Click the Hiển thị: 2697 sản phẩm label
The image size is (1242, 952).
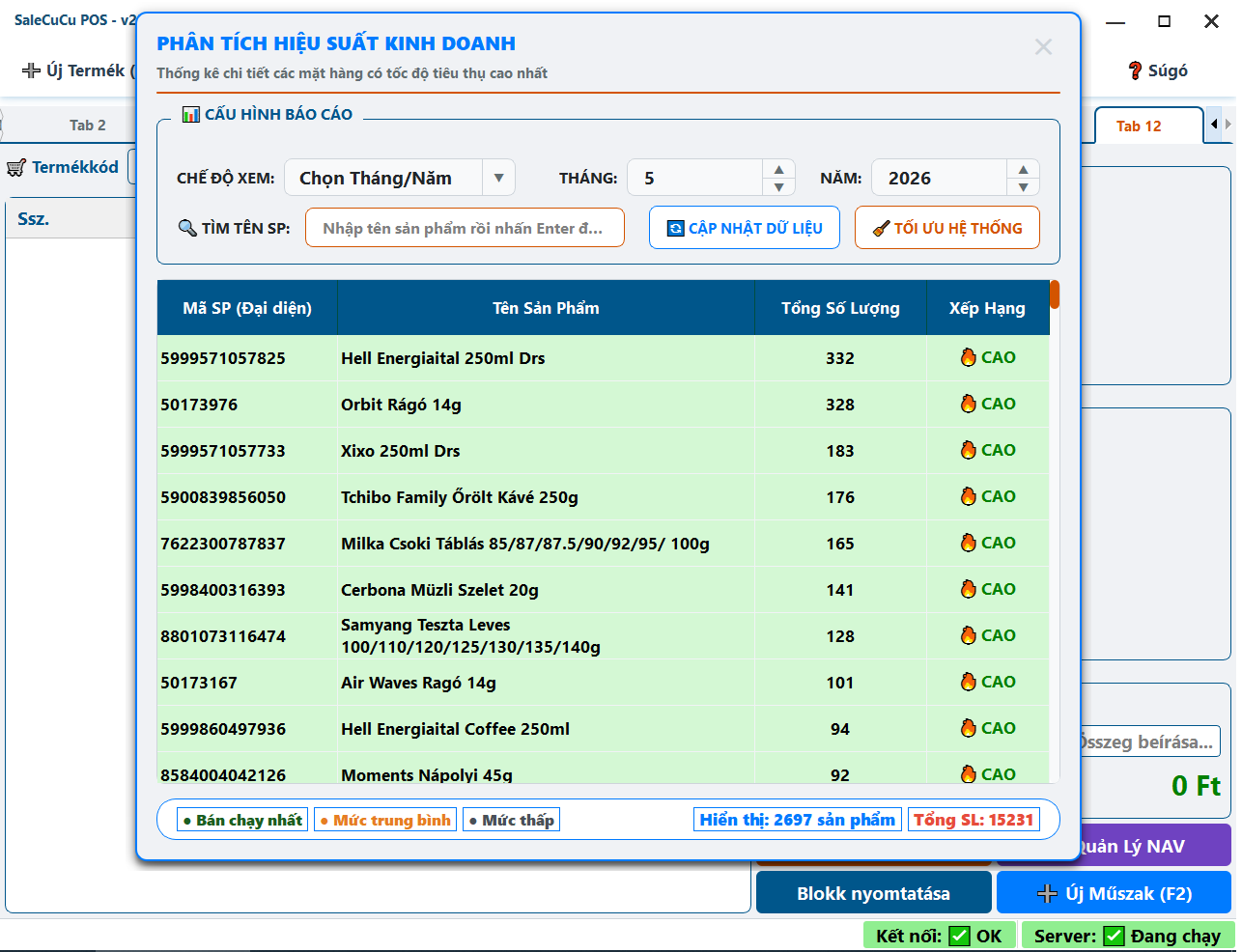click(x=798, y=820)
